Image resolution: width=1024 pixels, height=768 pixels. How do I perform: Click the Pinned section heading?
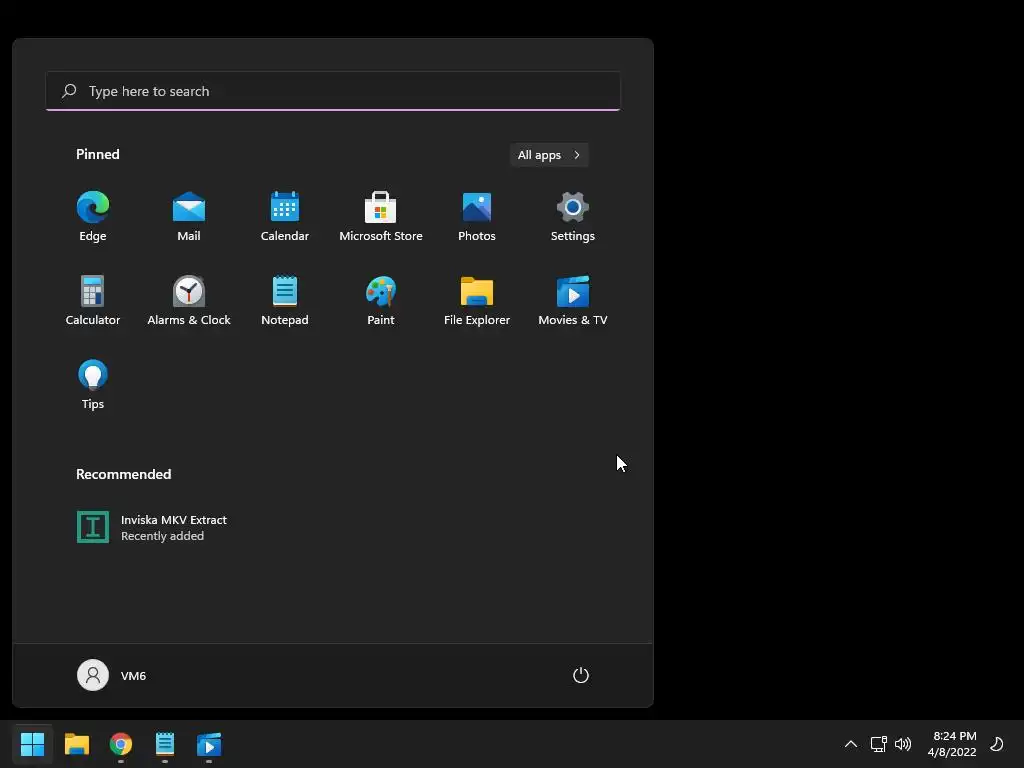coord(97,154)
